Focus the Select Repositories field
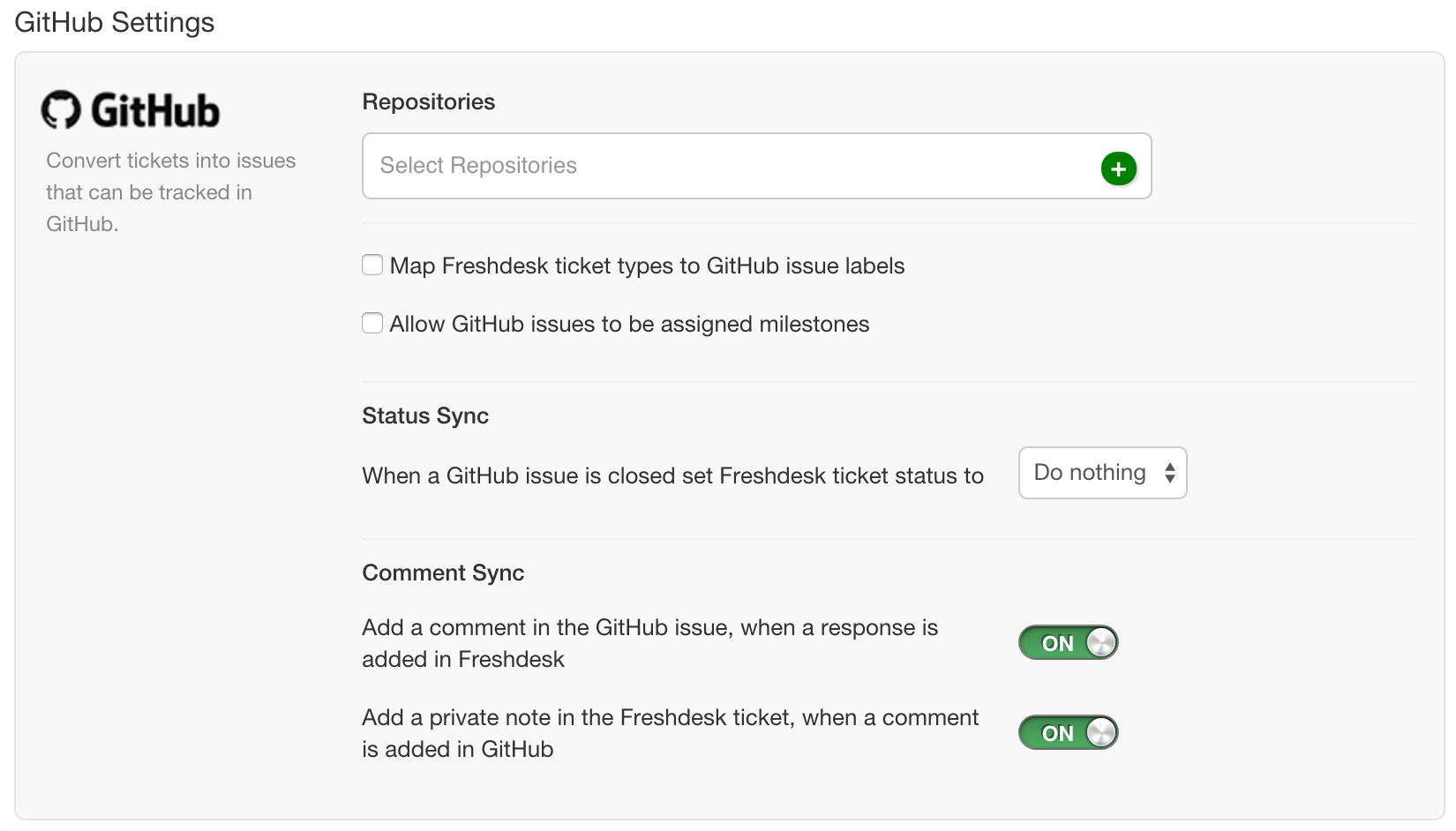This screenshot has height=831, width=1456. pyautogui.click(x=724, y=166)
